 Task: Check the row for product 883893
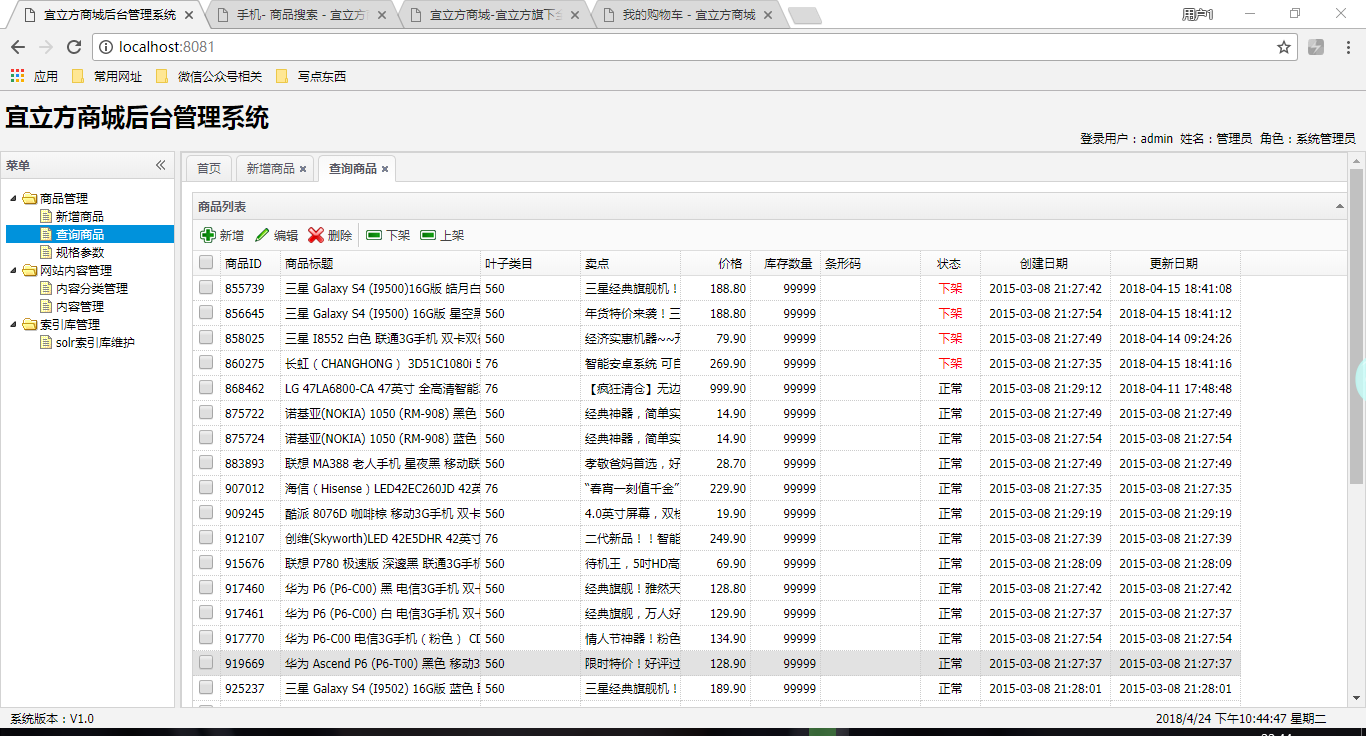pos(206,462)
